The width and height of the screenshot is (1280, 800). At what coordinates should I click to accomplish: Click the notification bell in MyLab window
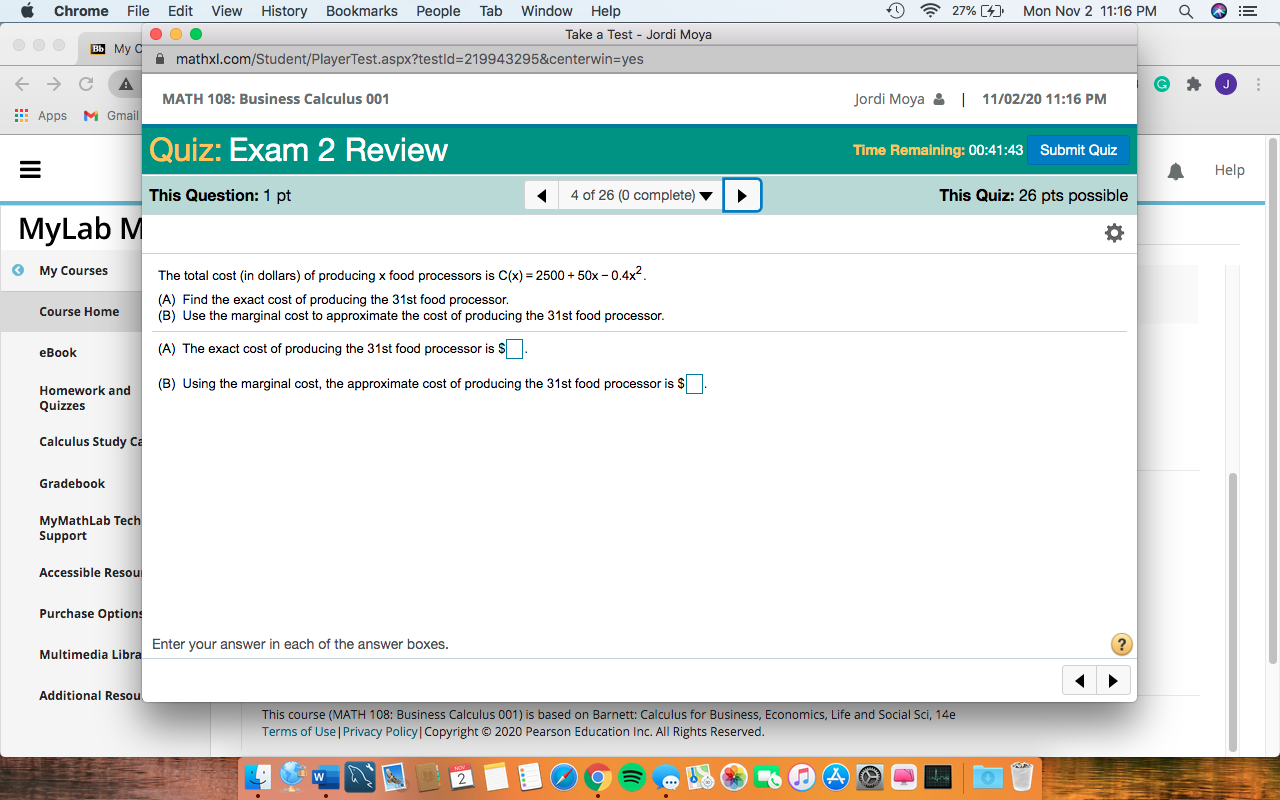pos(1176,171)
